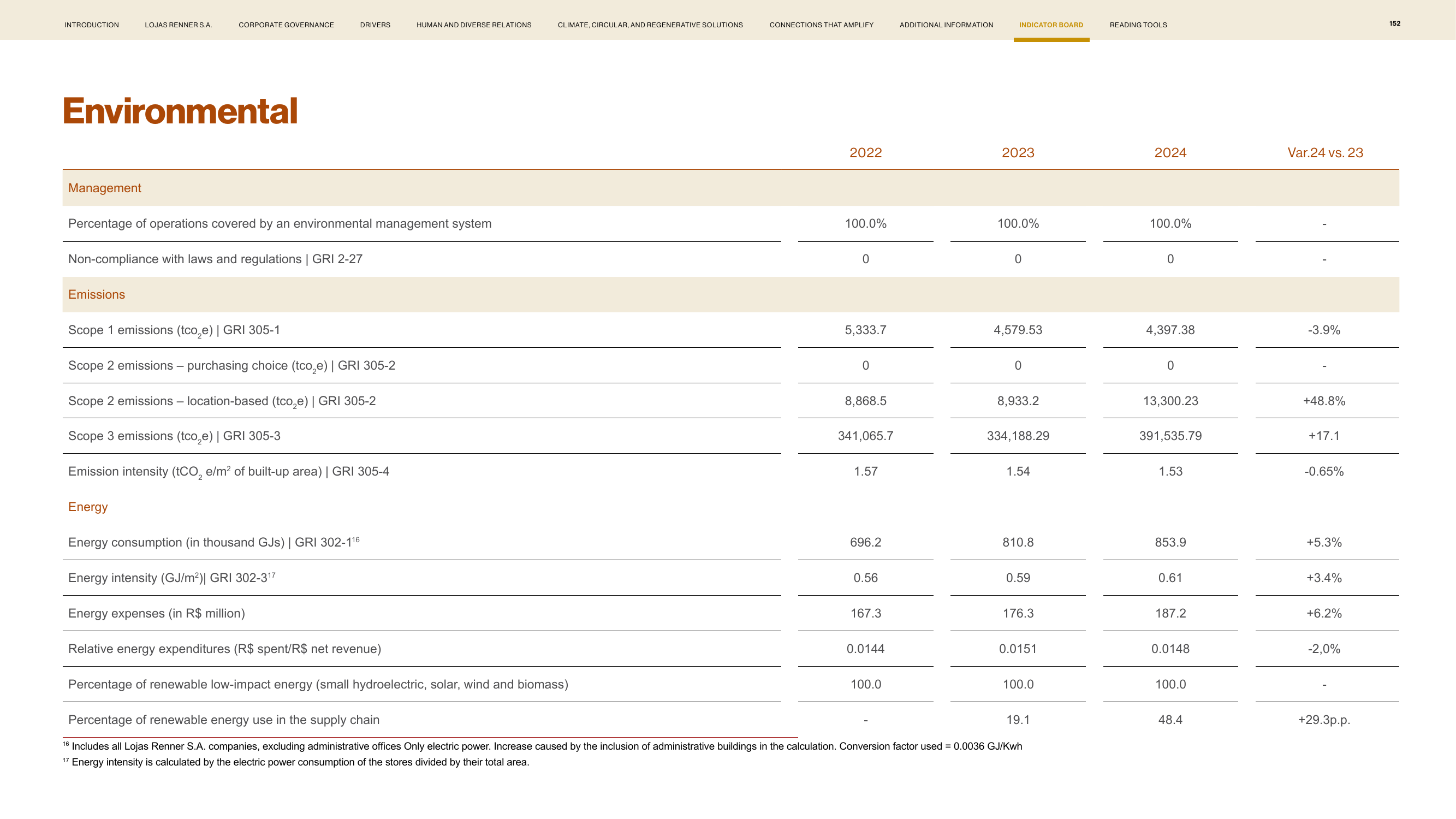1456x819 pixels.
Task: Click the 2023 column header
Action: [1018, 153]
